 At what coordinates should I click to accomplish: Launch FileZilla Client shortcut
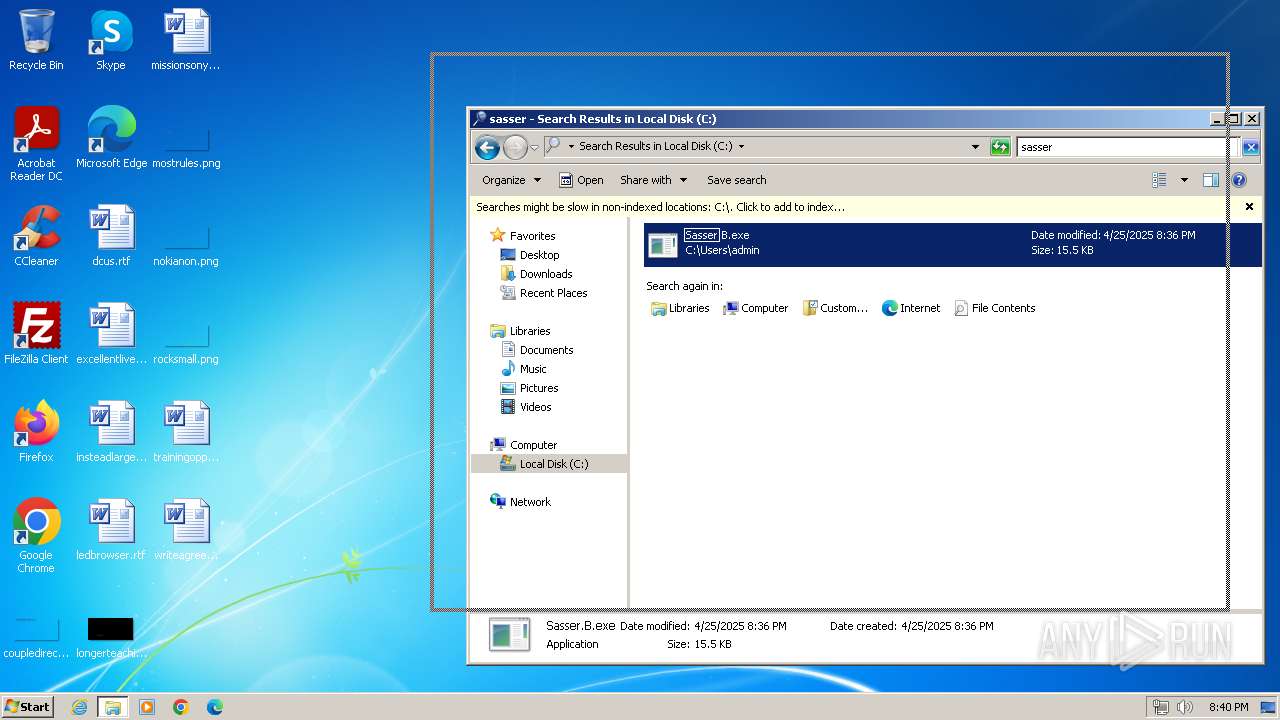tap(36, 333)
